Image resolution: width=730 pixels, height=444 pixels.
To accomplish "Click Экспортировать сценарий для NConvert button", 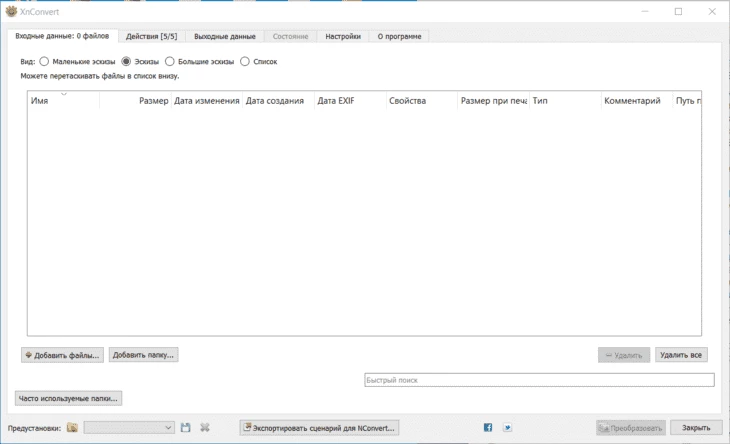I will [319, 428].
